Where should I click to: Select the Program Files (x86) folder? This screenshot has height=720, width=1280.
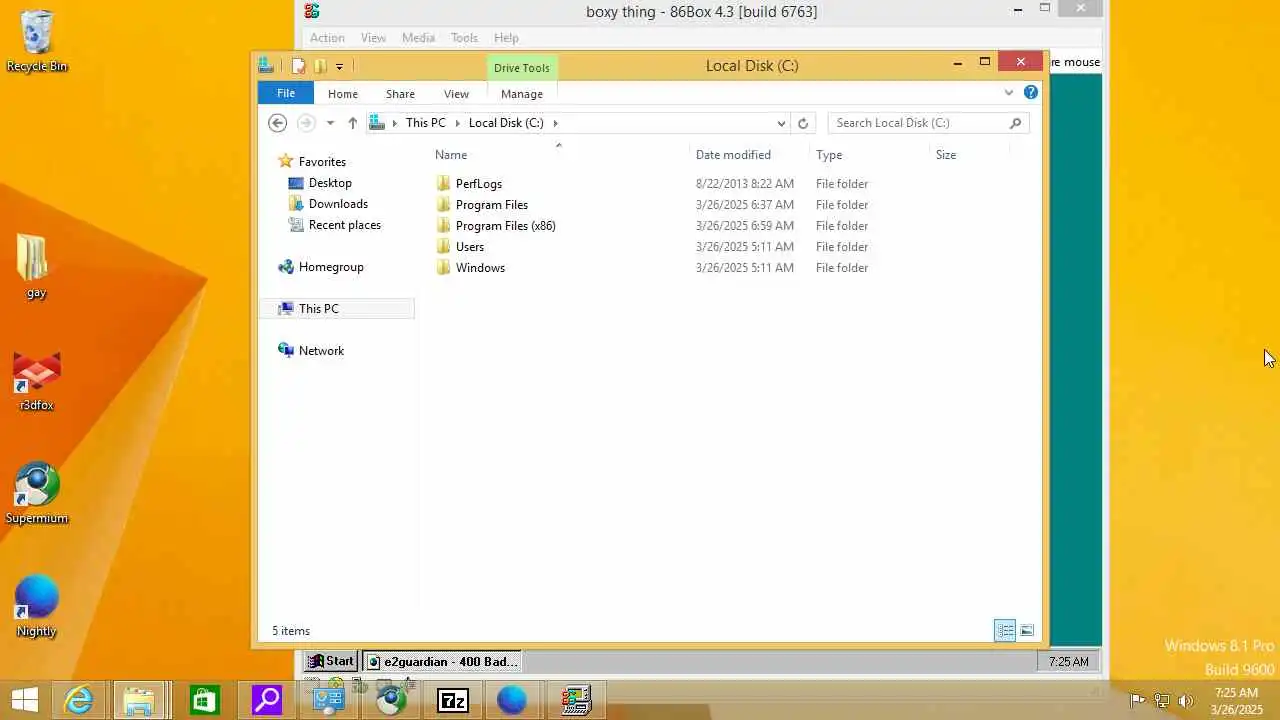[506, 226]
